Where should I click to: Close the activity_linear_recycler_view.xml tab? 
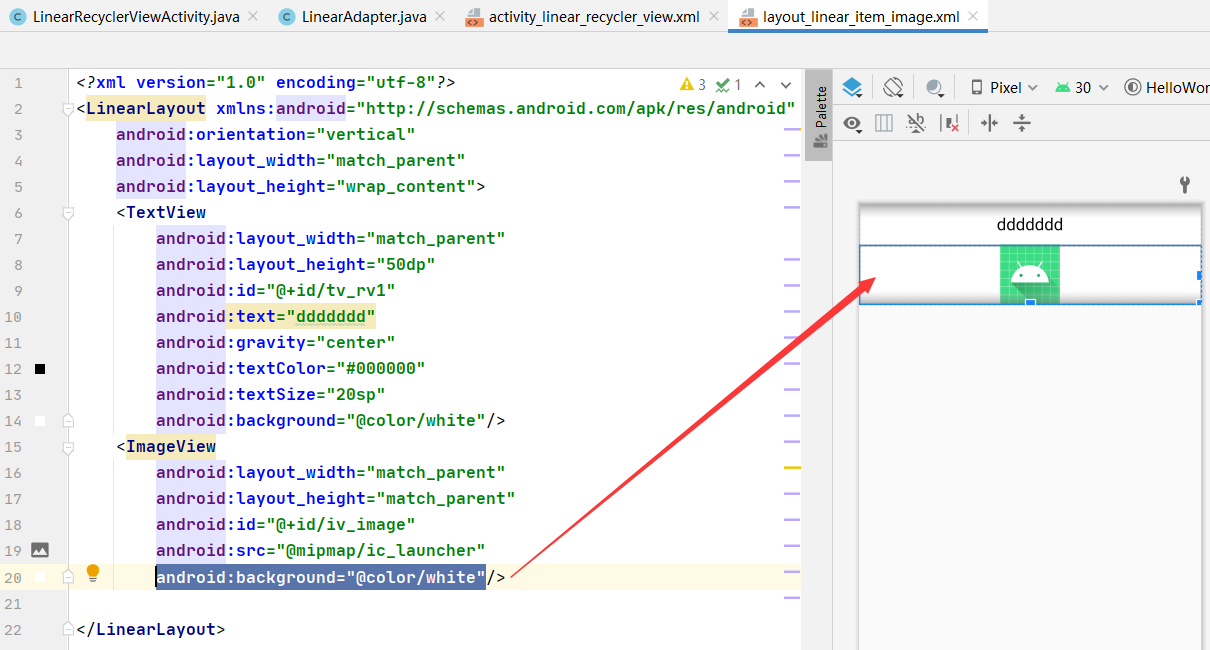coord(714,17)
